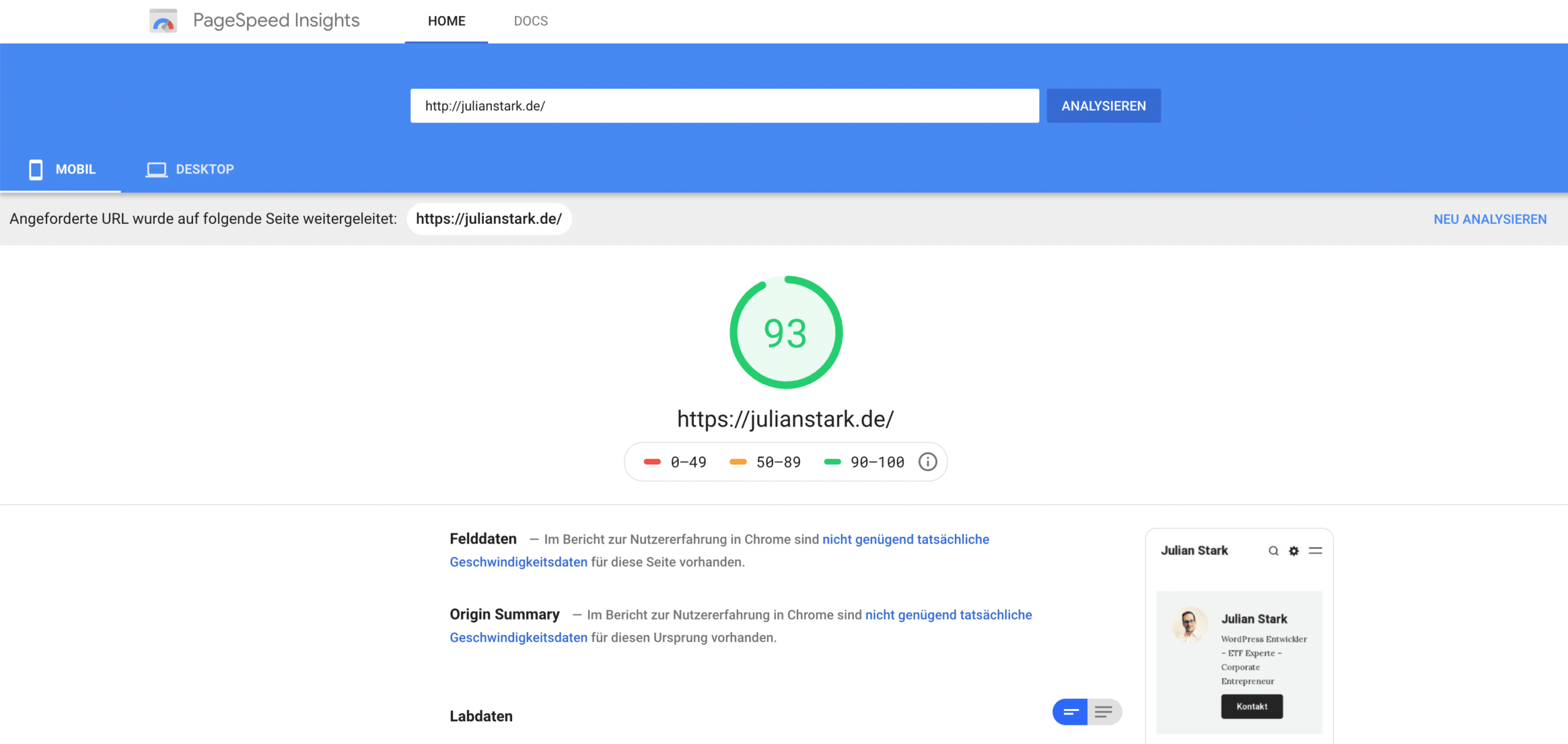Click the gear icon in site preview

[1294, 550]
